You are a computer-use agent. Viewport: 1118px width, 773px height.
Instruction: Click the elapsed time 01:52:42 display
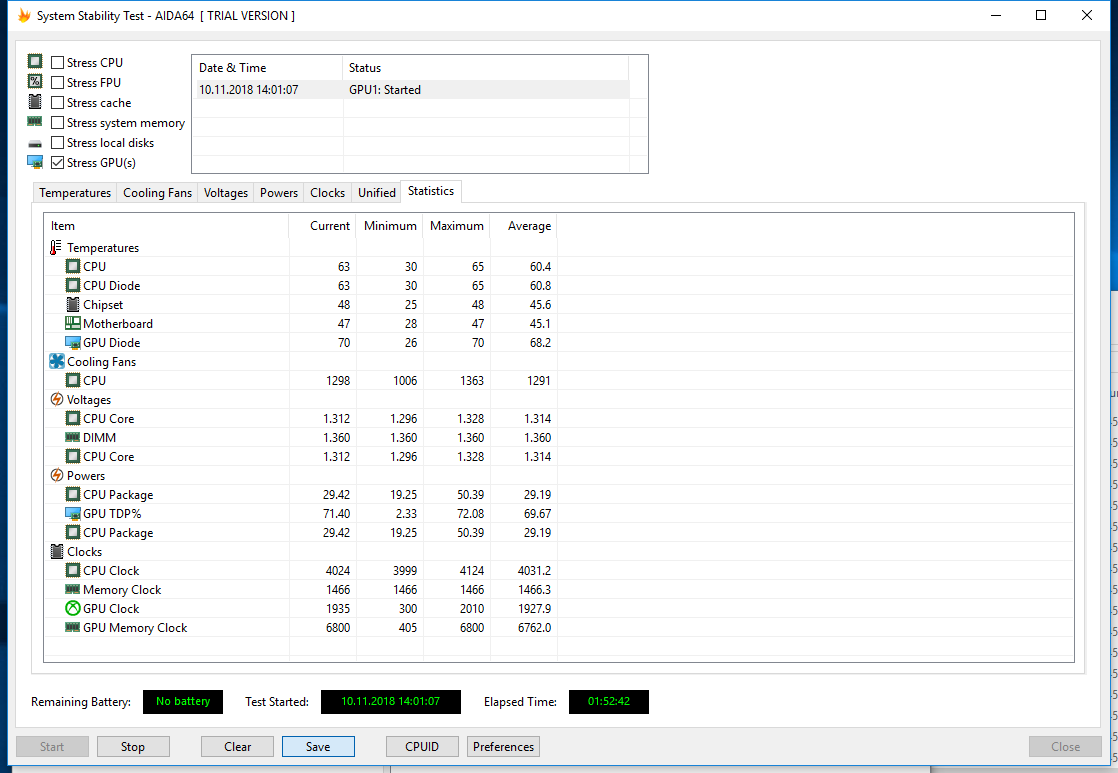coord(609,702)
